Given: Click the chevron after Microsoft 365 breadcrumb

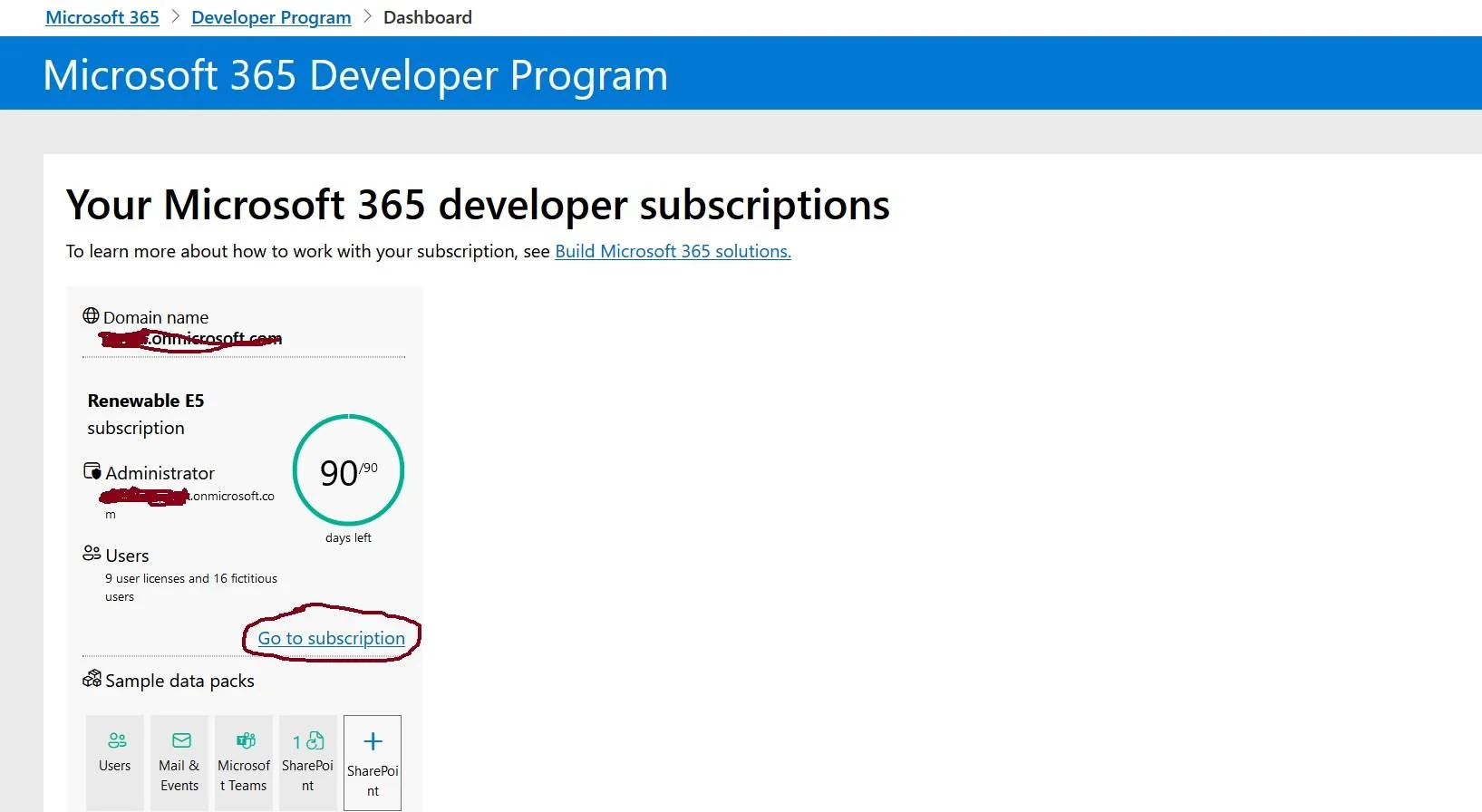Looking at the screenshot, I should pyautogui.click(x=176, y=17).
